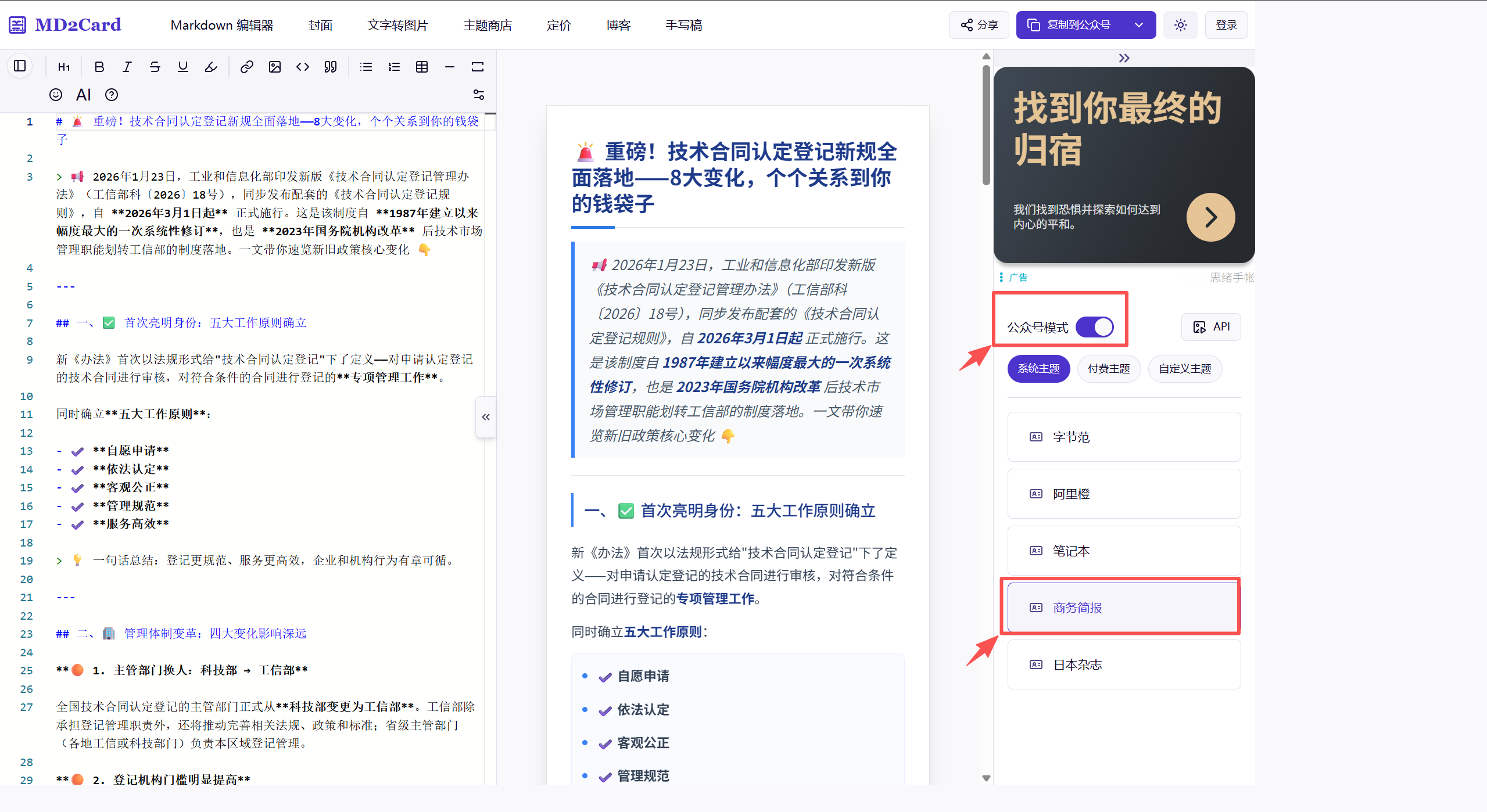Image resolution: width=1487 pixels, height=812 pixels.
Task: Toggle light/dark theme sun icon
Action: [x=1181, y=25]
